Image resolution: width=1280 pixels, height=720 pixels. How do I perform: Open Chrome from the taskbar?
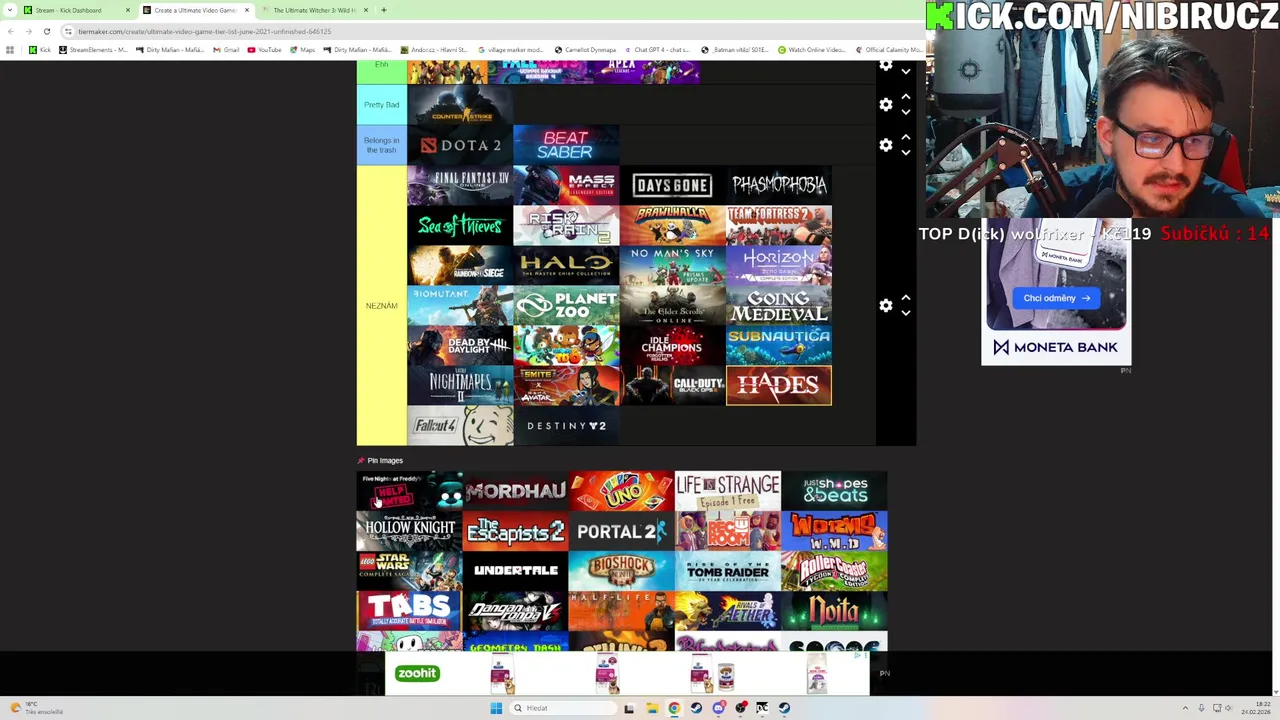pos(674,708)
